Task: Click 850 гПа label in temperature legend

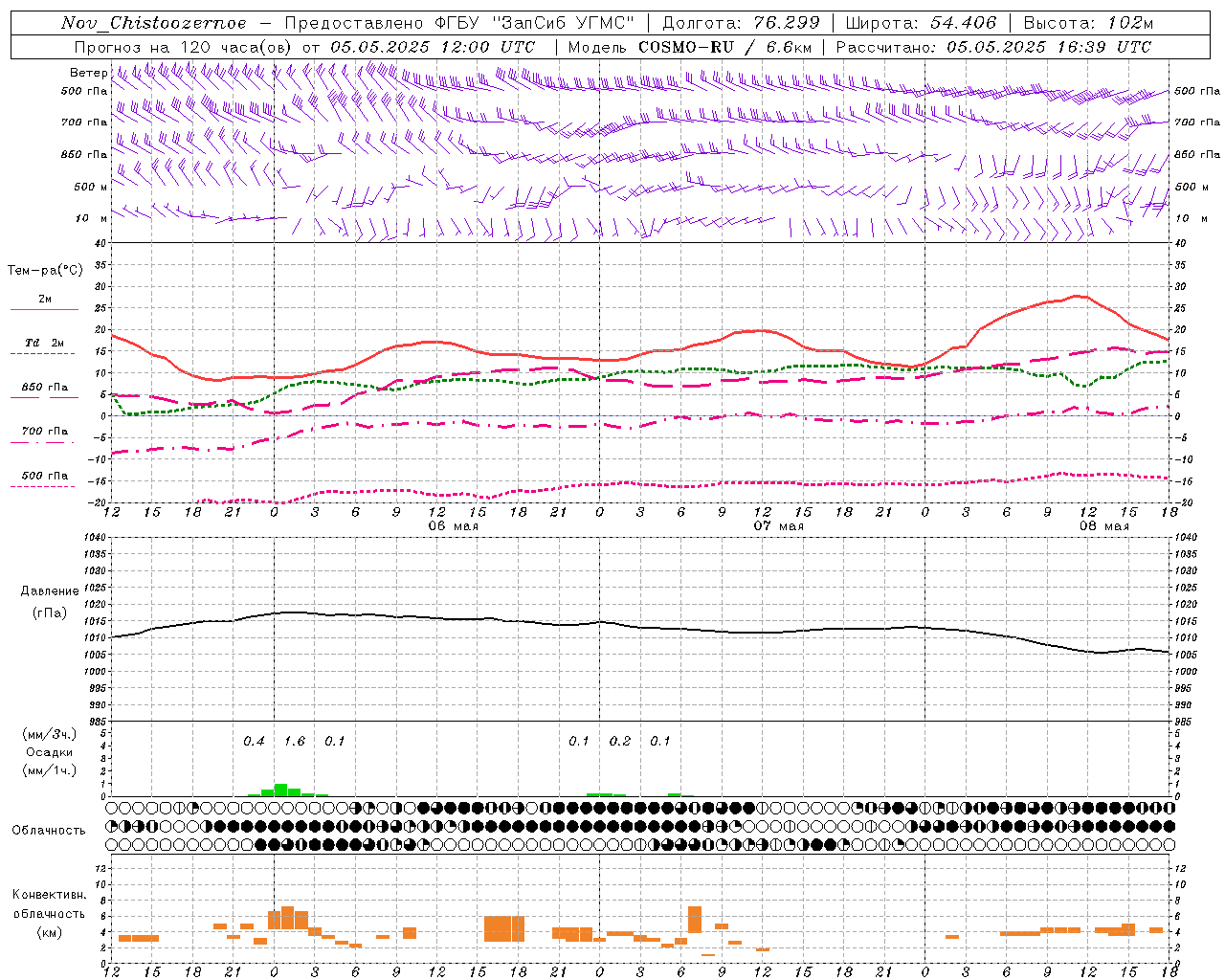Action: coord(45,388)
